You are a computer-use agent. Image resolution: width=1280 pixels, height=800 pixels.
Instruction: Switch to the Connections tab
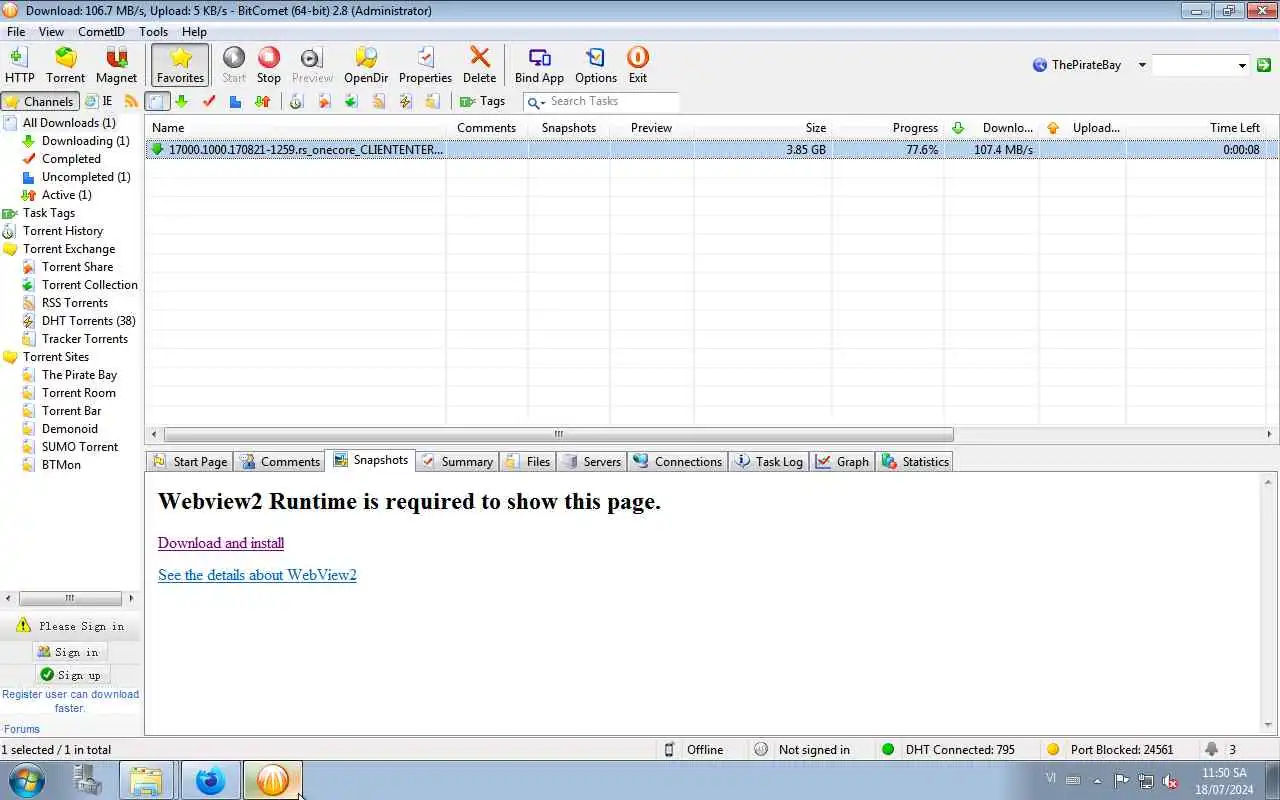[x=677, y=461]
